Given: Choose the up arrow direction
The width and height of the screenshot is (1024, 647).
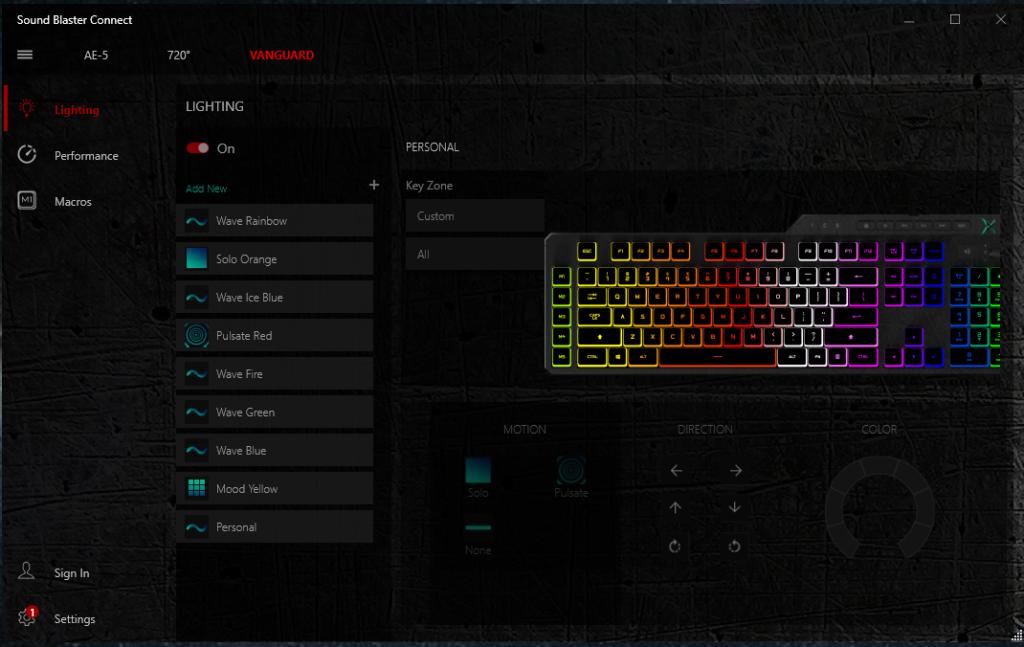Looking at the screenshot, I should [x=676, y=507].
